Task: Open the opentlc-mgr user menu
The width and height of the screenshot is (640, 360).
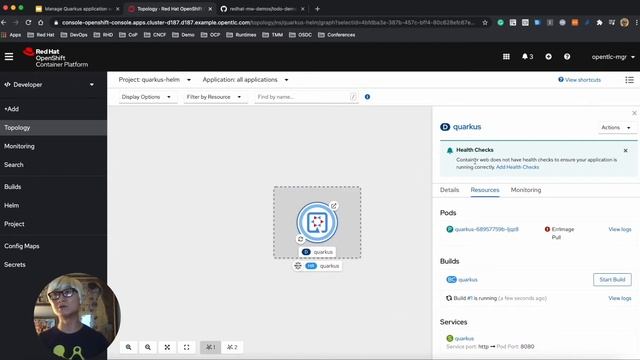Action: tap(613, 57)
